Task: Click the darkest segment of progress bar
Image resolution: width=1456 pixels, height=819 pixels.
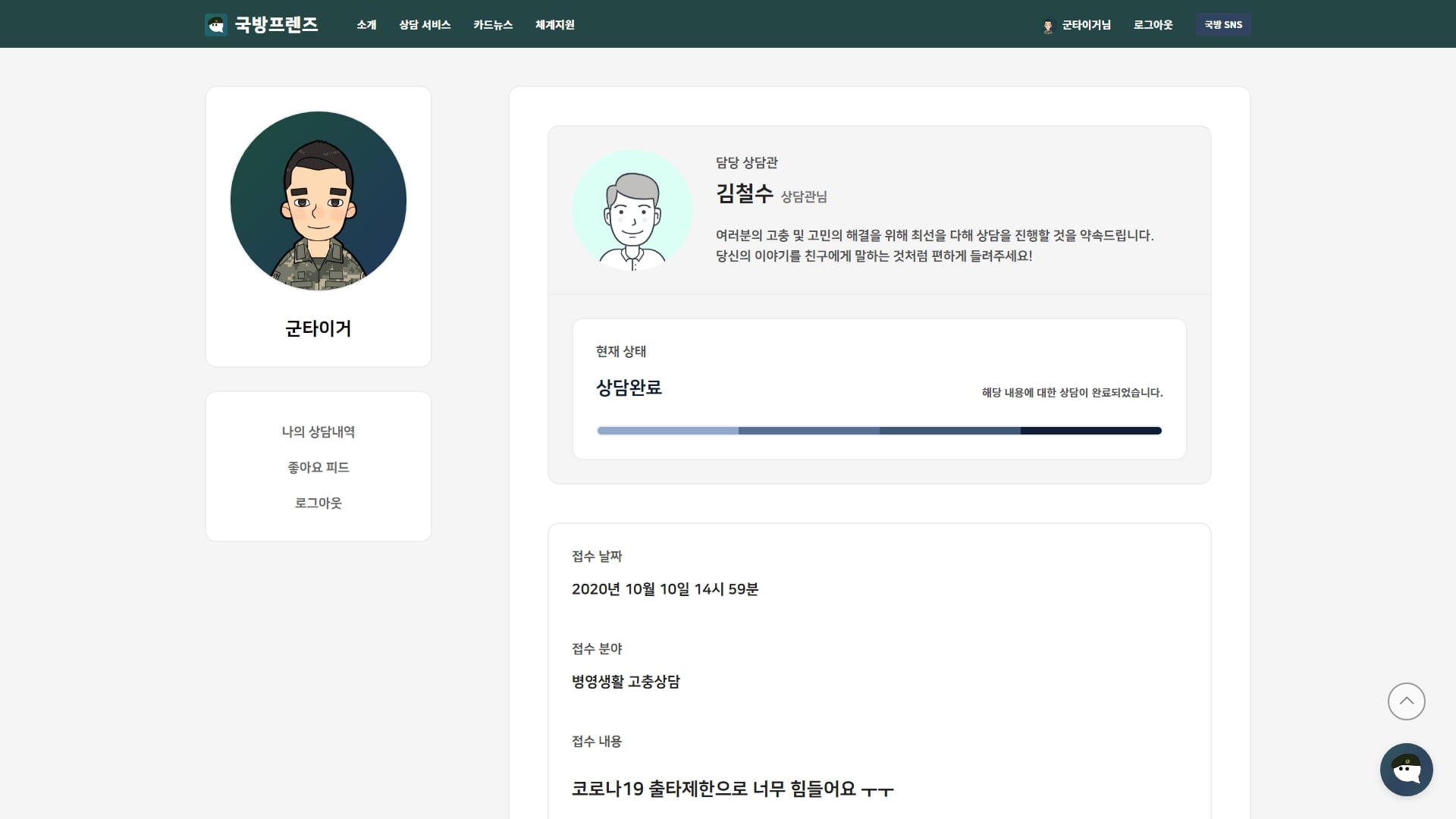Action: pos(1090,431)
